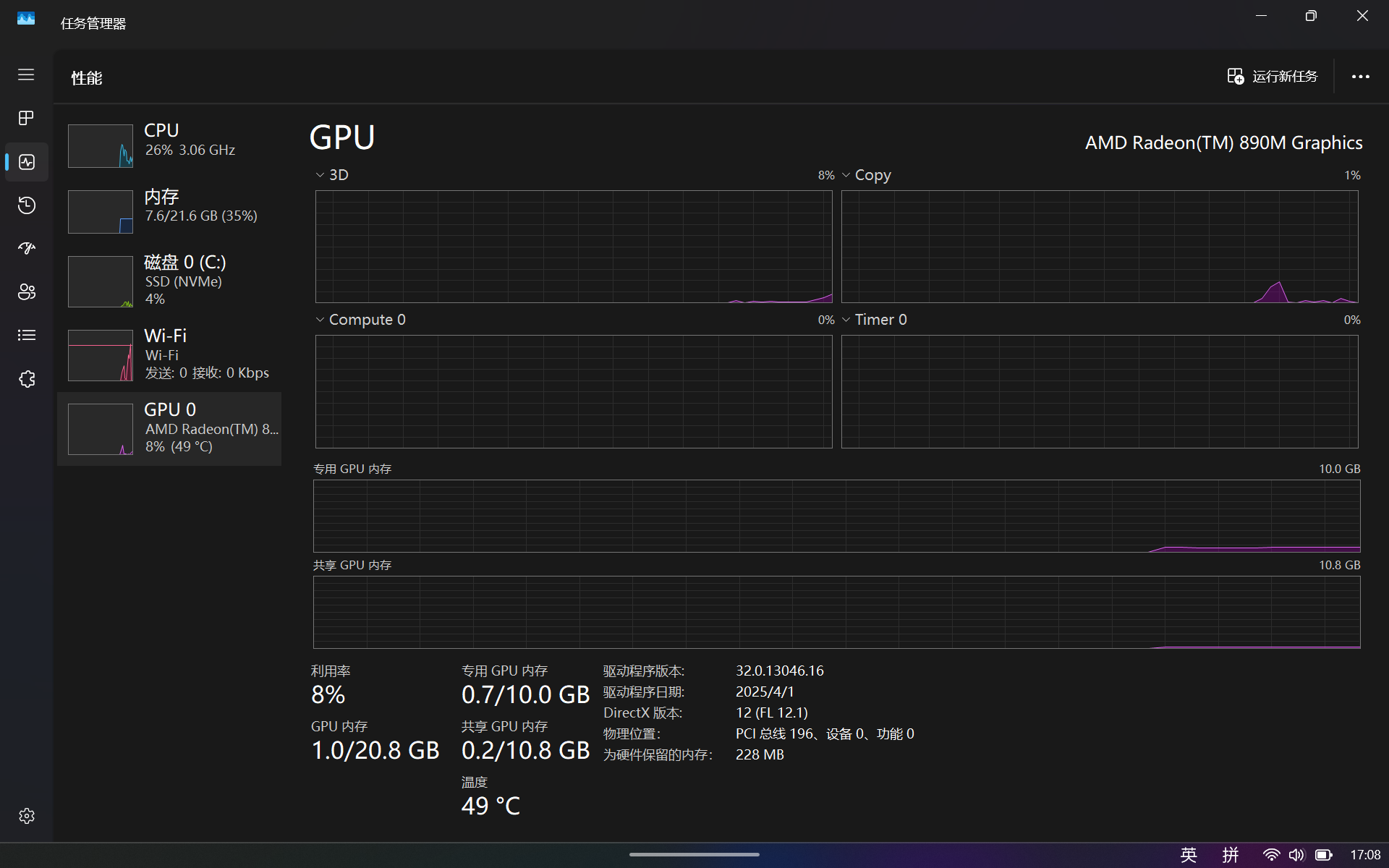Open the Processes page icon
Image resolution: width=1389 pixels, height=868 pixels.
pos(26,118)
